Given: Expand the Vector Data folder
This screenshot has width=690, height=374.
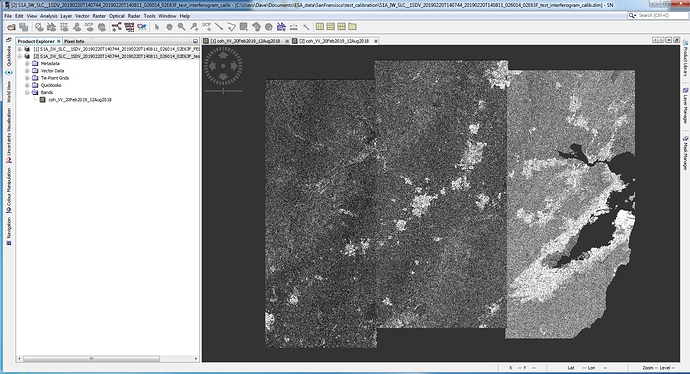Looking at the screenshot, I should tap(27, 70).
